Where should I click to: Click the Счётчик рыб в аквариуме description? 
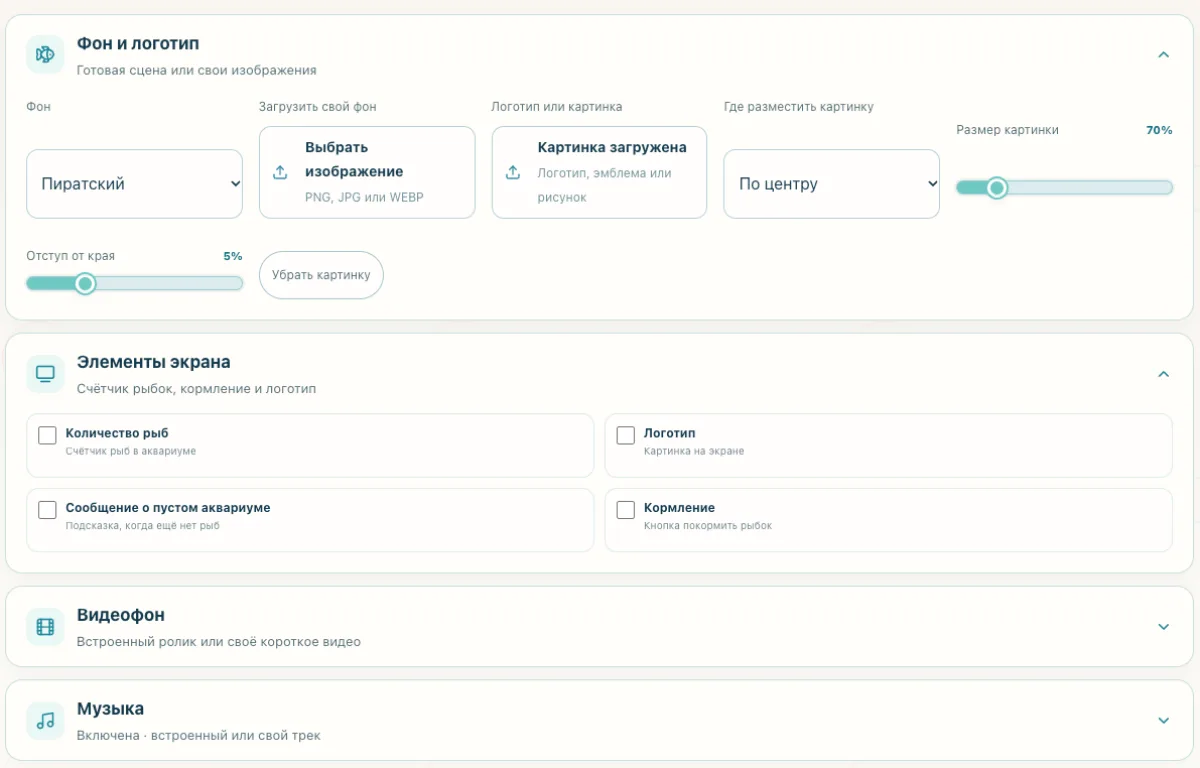tap(131, 451)
